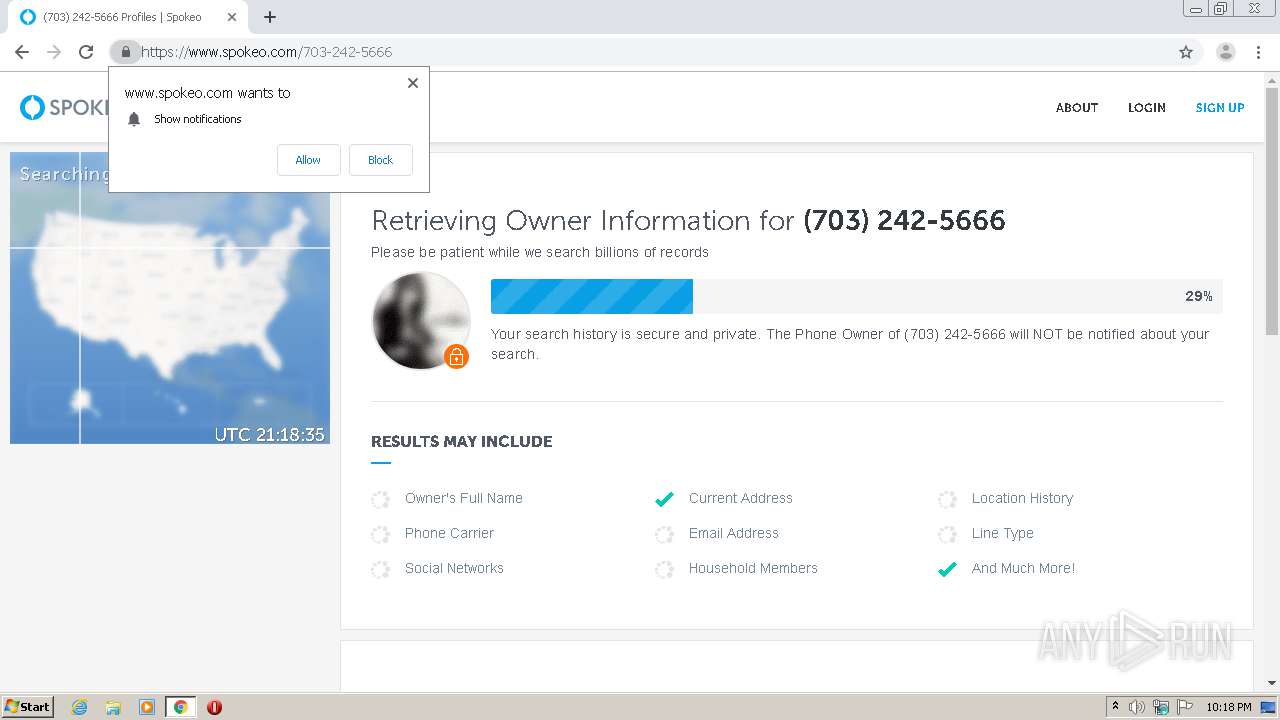Click the Email Address label
The height and width of the screenshot is (720, 1280).
coord(733,533)
